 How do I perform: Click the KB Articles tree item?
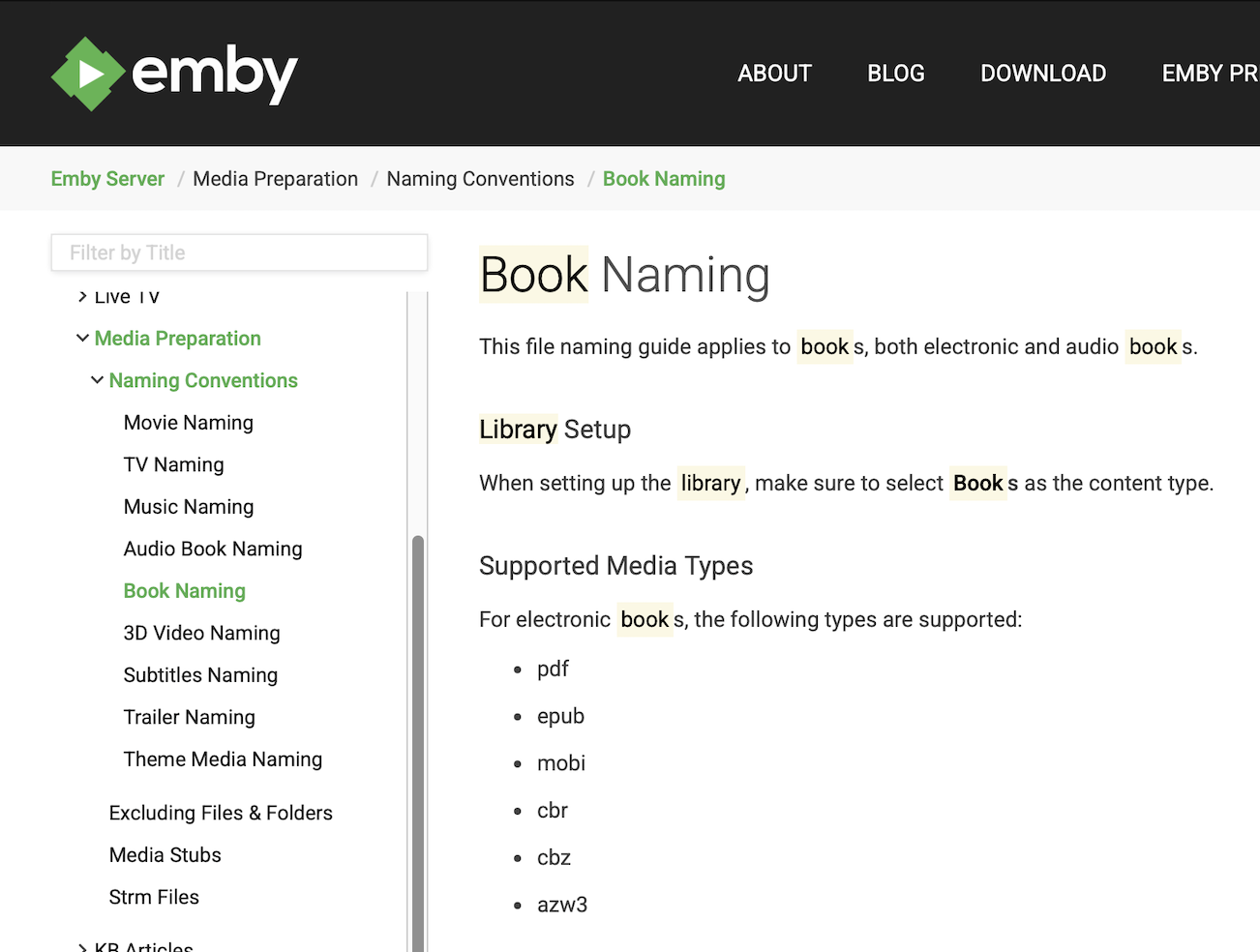[x=144, y=946]
